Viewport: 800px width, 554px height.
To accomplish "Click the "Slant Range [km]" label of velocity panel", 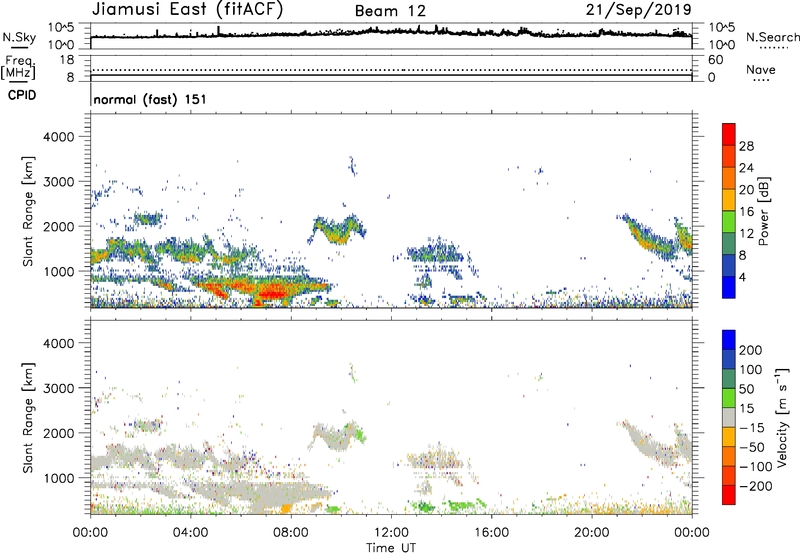I will pyautogui.click(x=28, y=417).
